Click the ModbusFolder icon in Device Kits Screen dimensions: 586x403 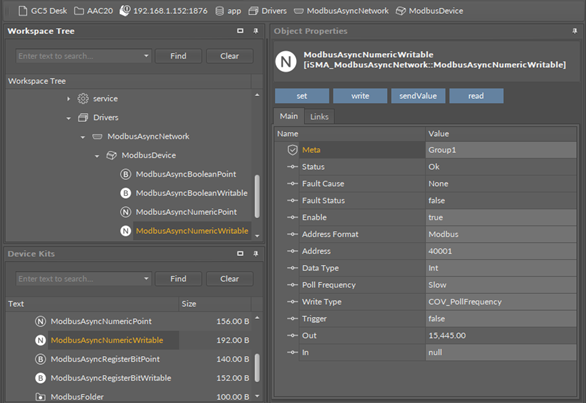[x=40, y=397]
